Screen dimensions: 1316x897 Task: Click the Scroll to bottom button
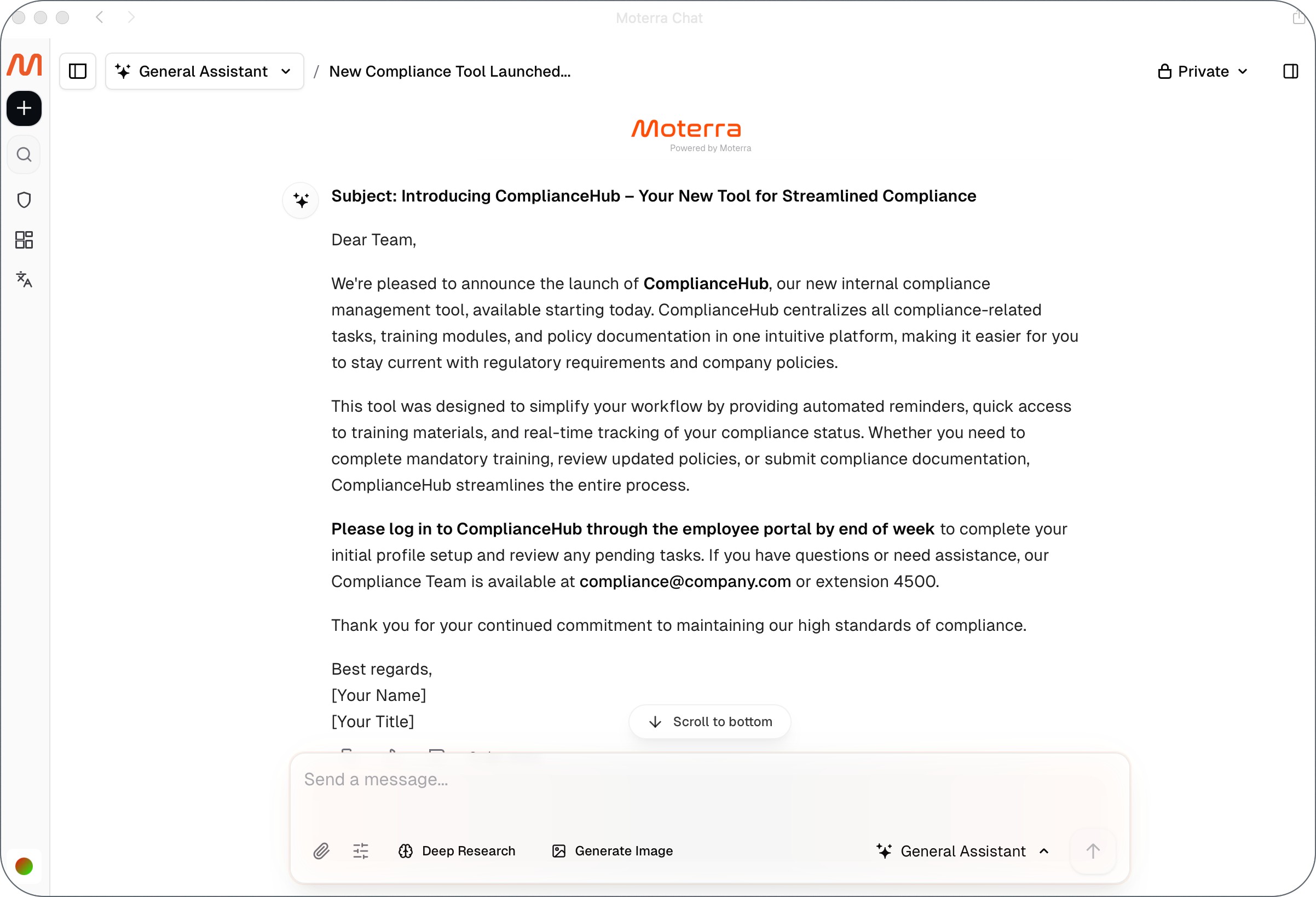click(x=709, y=721)
